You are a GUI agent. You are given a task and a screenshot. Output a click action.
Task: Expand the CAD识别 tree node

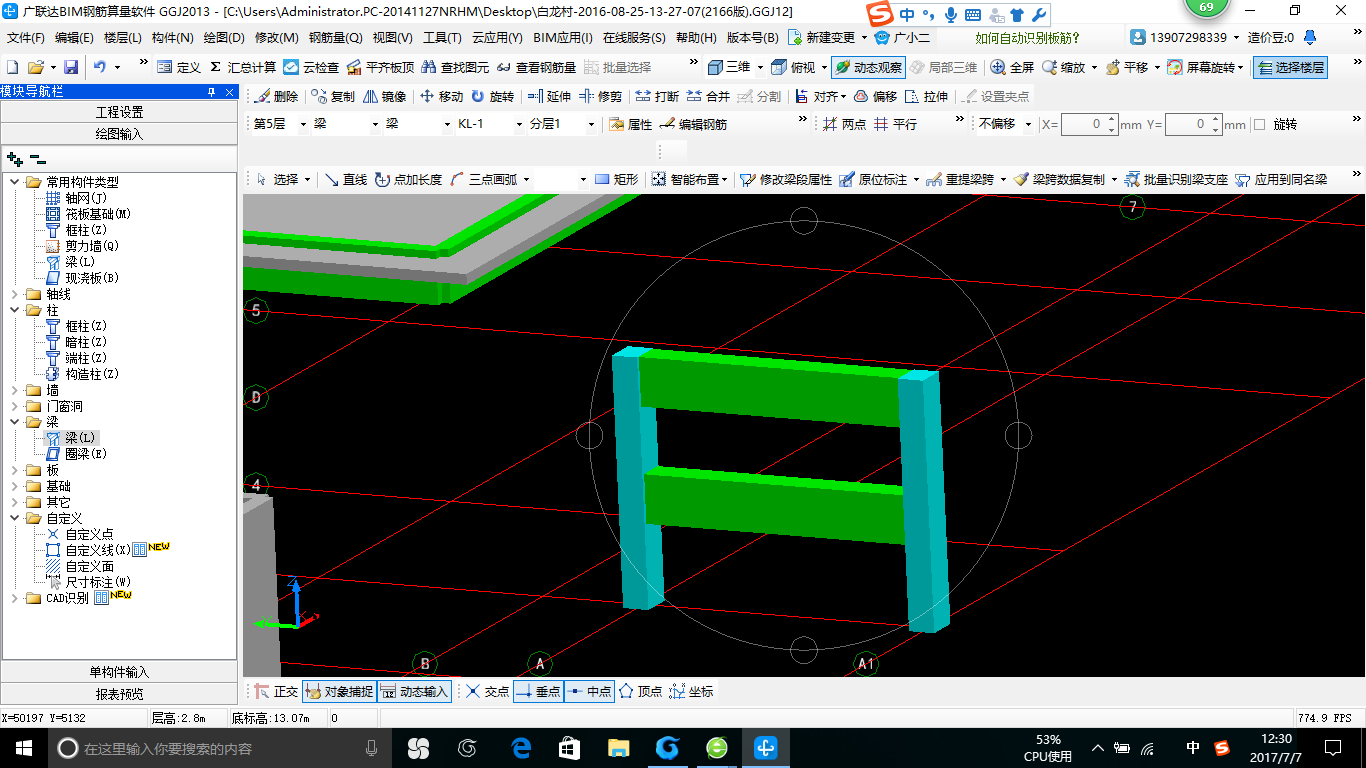[15, 598]
